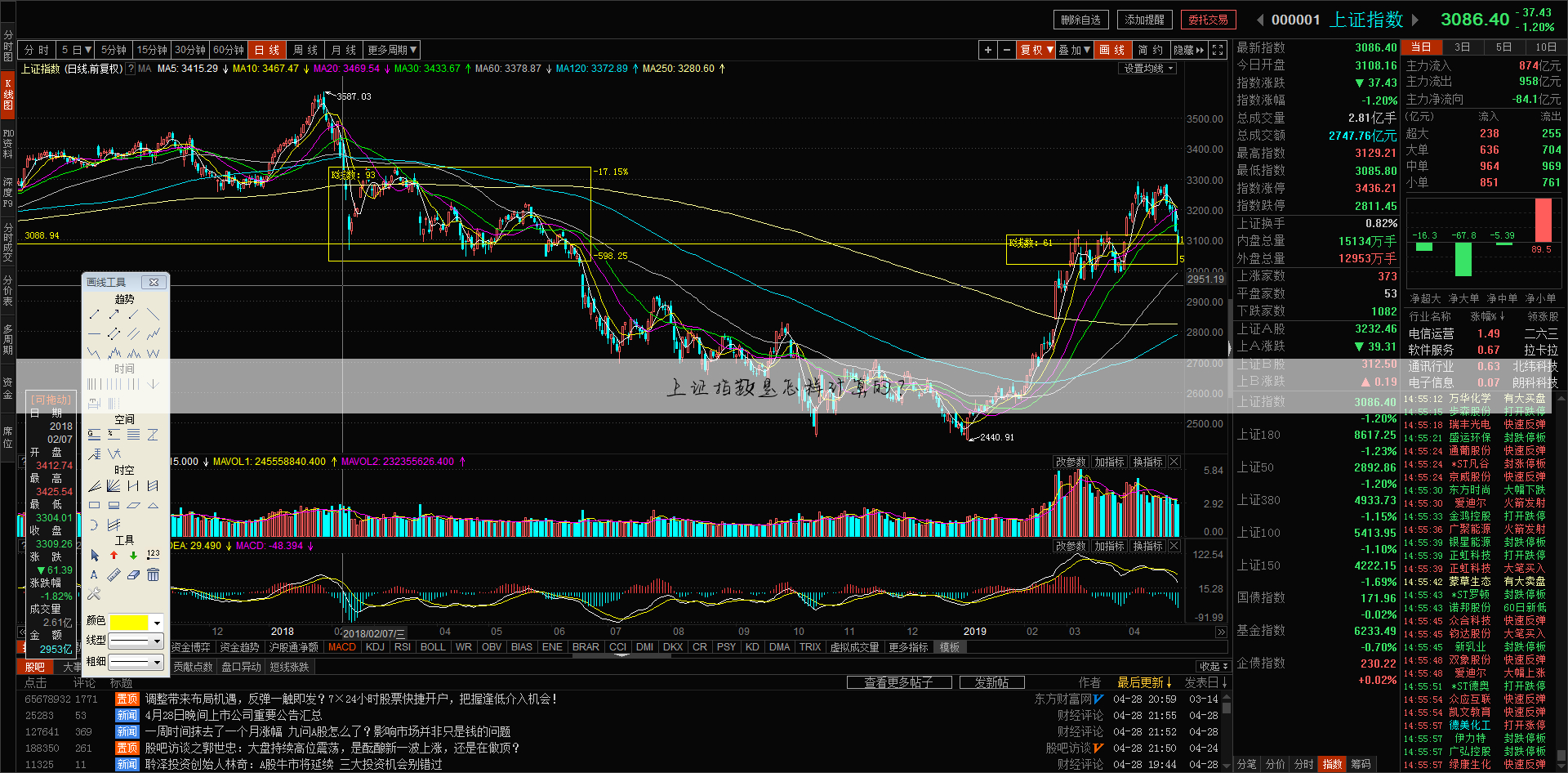Collapse the news panel via 收起
Screen dimensions: 1568x773
1214,666
